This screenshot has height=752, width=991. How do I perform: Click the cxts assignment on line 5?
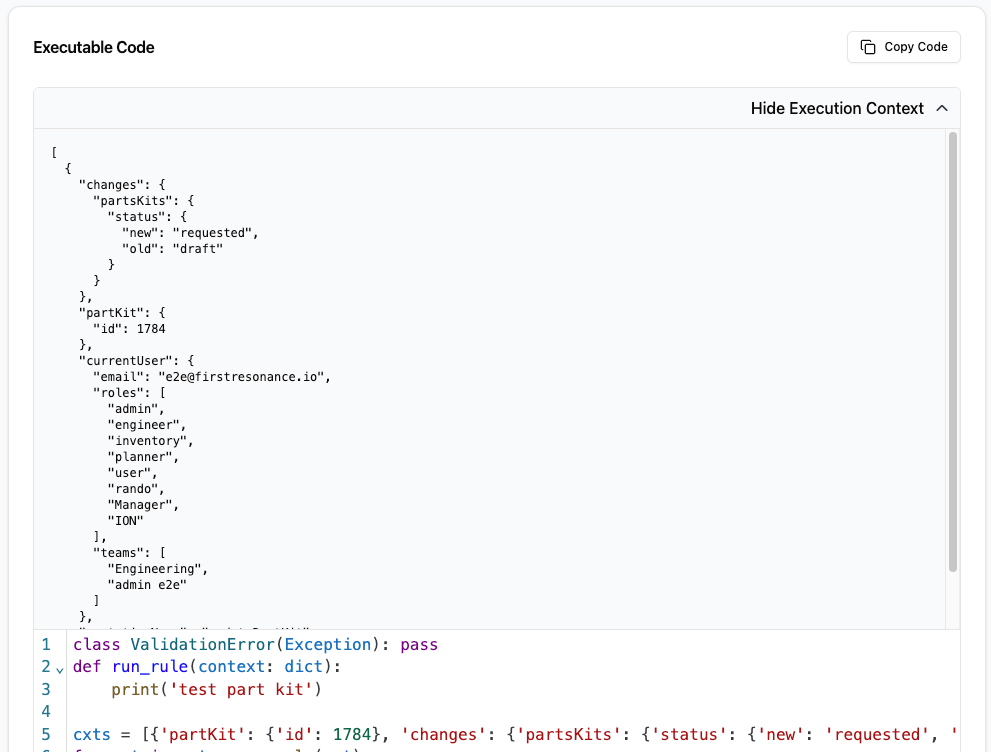click(x=514, y=734)
